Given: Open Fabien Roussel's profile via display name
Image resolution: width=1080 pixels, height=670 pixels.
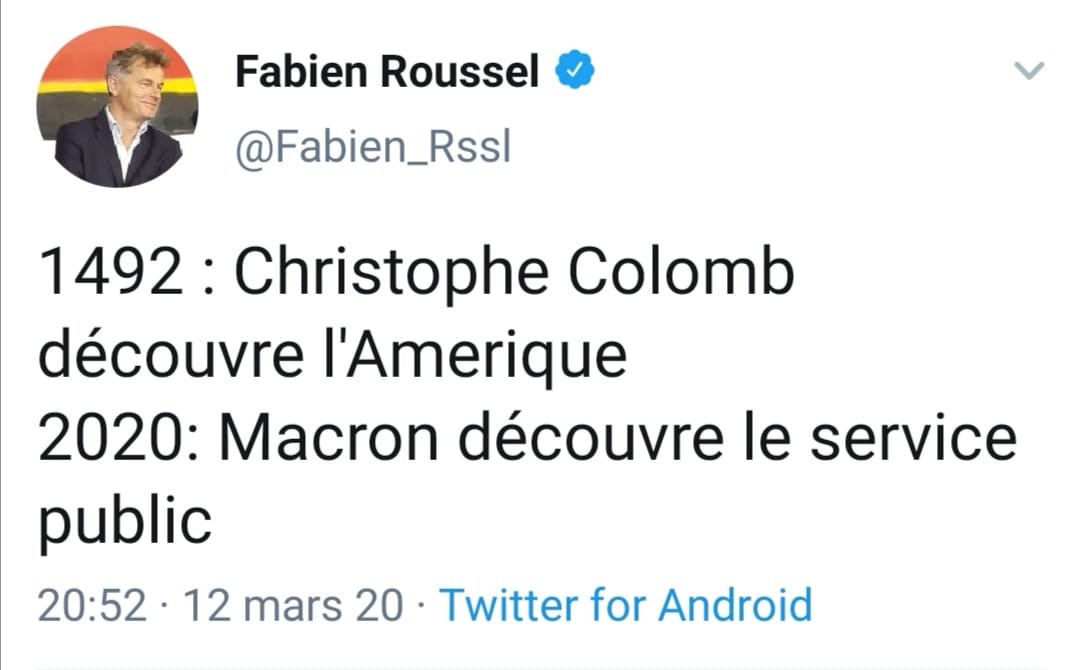Looking at the screenshot, I should [x=390, y=70].
